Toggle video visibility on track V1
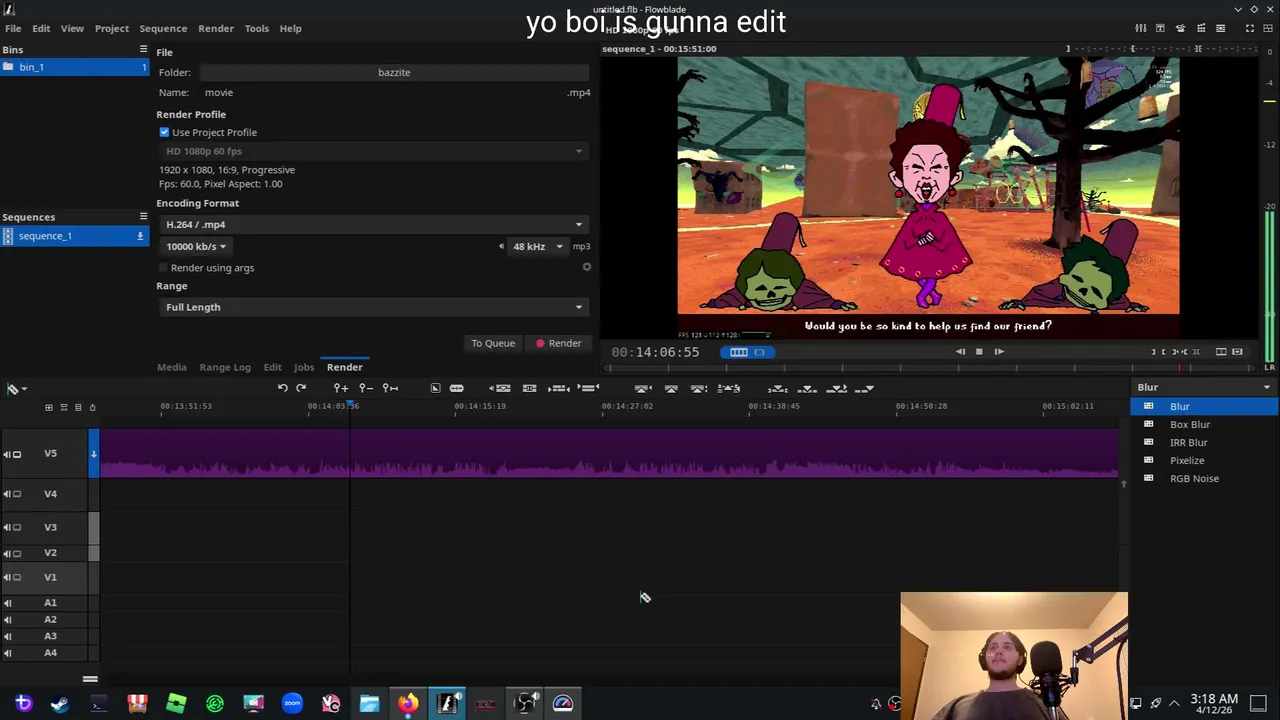1280x720 pixels. tap(17, 577)
